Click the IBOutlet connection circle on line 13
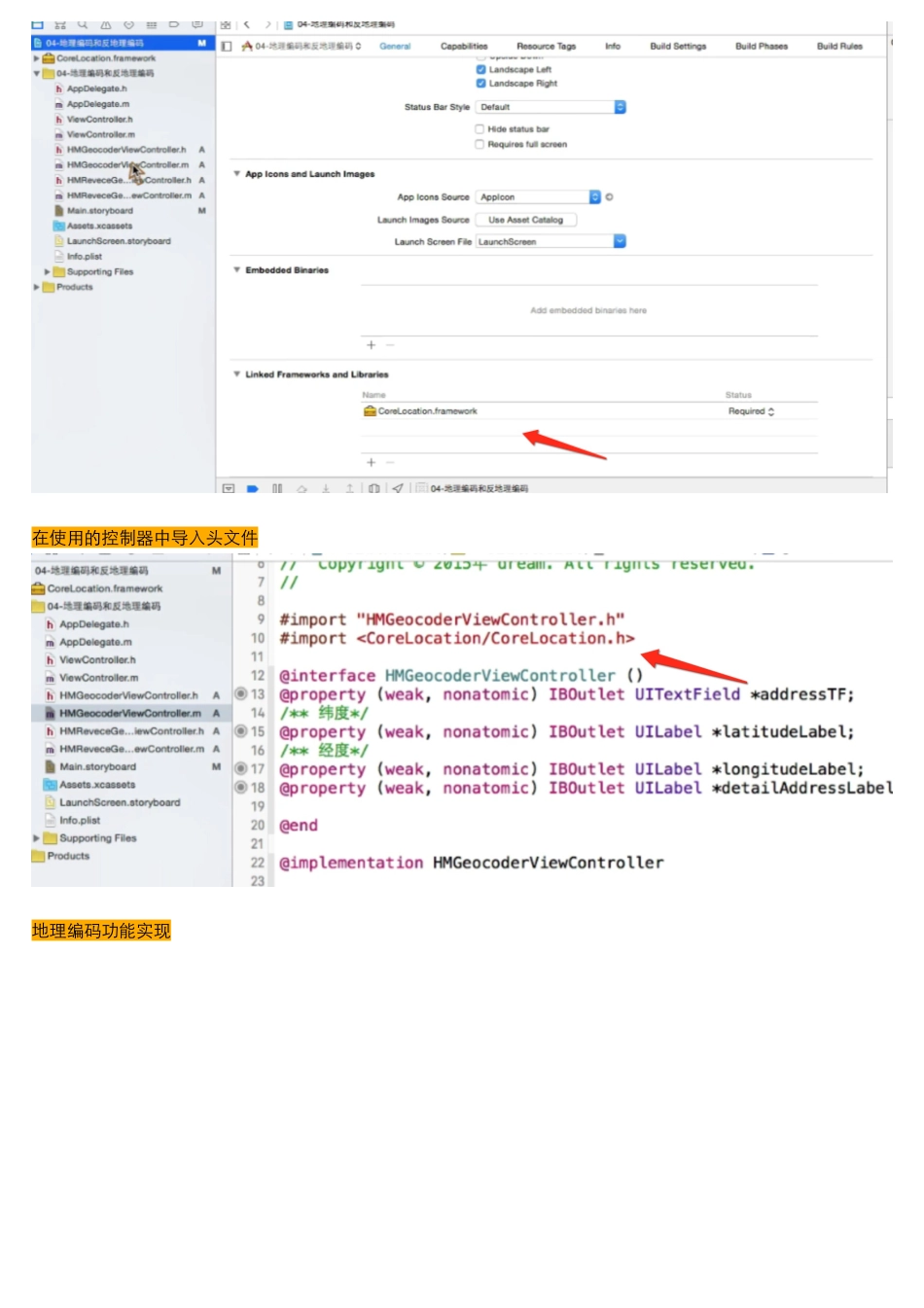The width and height of the screenshot is (924, 1308). coord(241,694)
